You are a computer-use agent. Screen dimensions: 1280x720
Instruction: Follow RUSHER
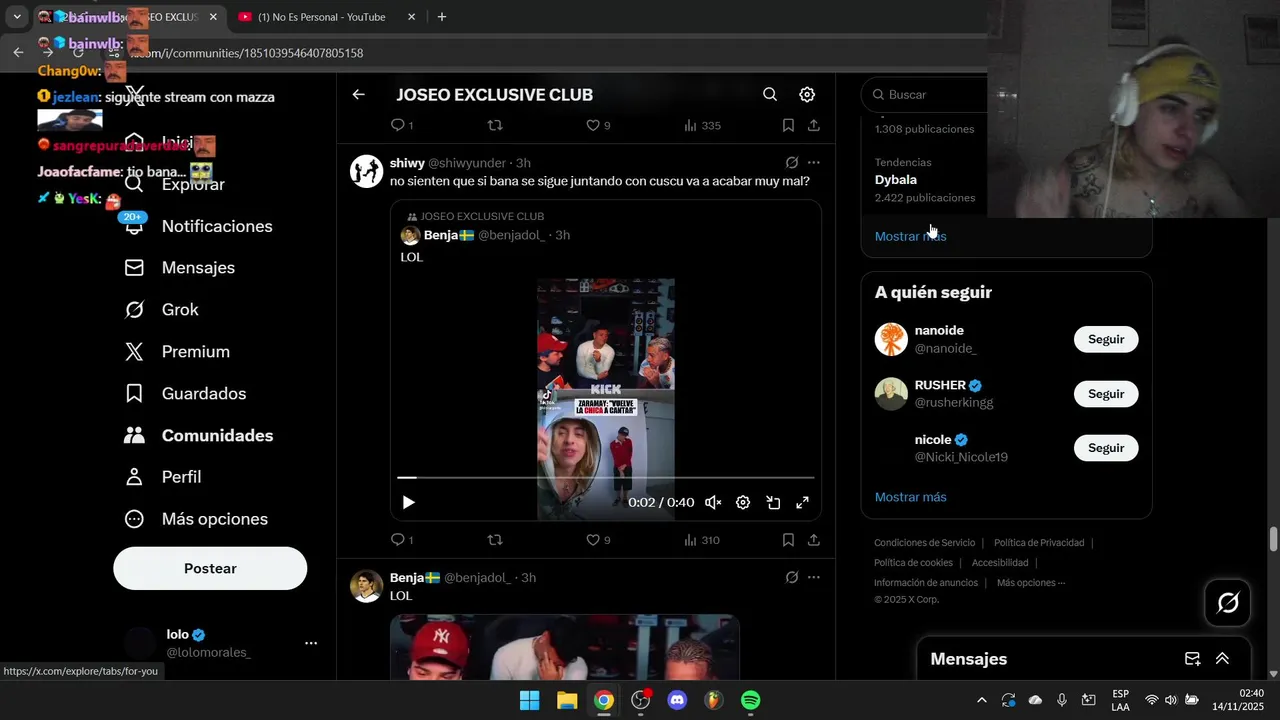(x=1106, y=394)
